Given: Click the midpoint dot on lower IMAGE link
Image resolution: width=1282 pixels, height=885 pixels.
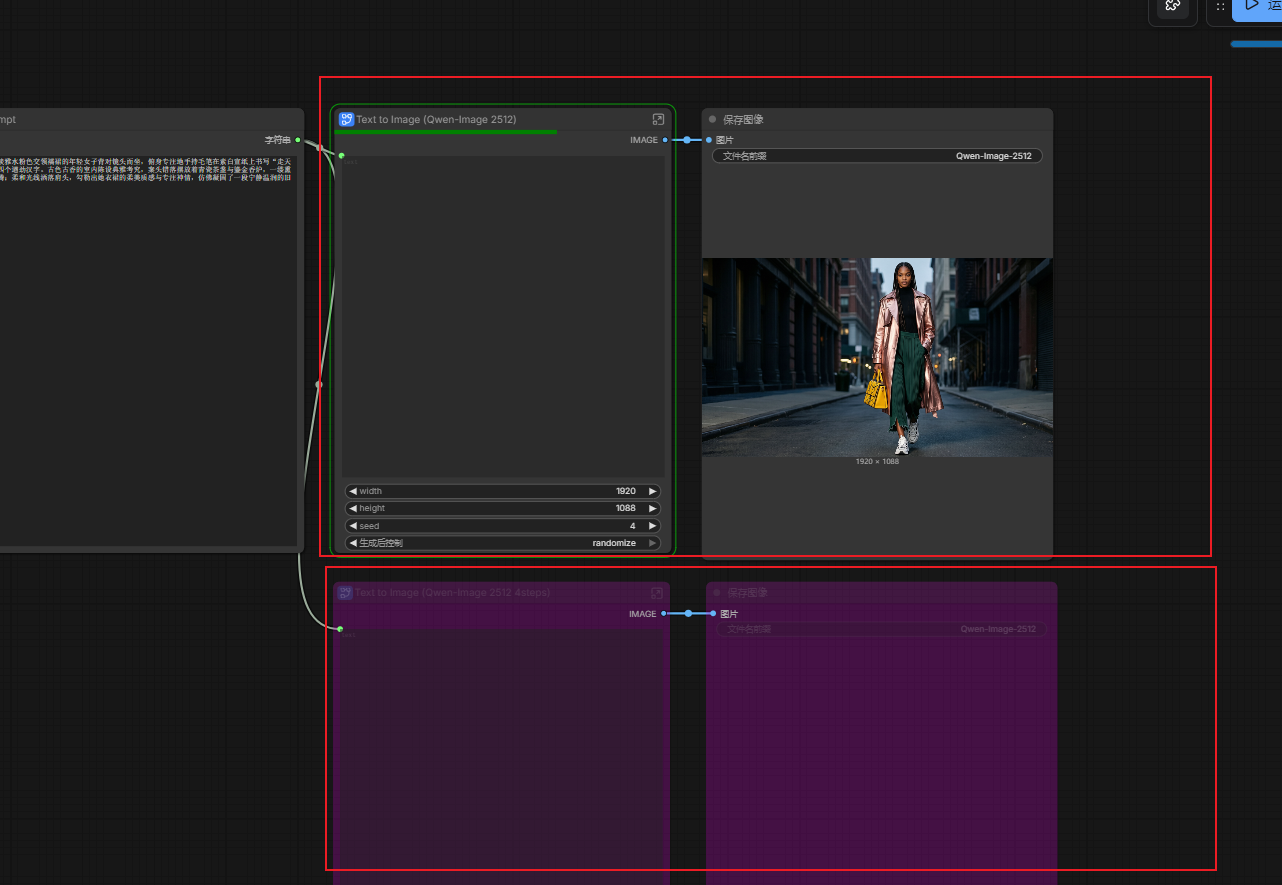Looking at the screenshot, I should (x=688, y=613).
